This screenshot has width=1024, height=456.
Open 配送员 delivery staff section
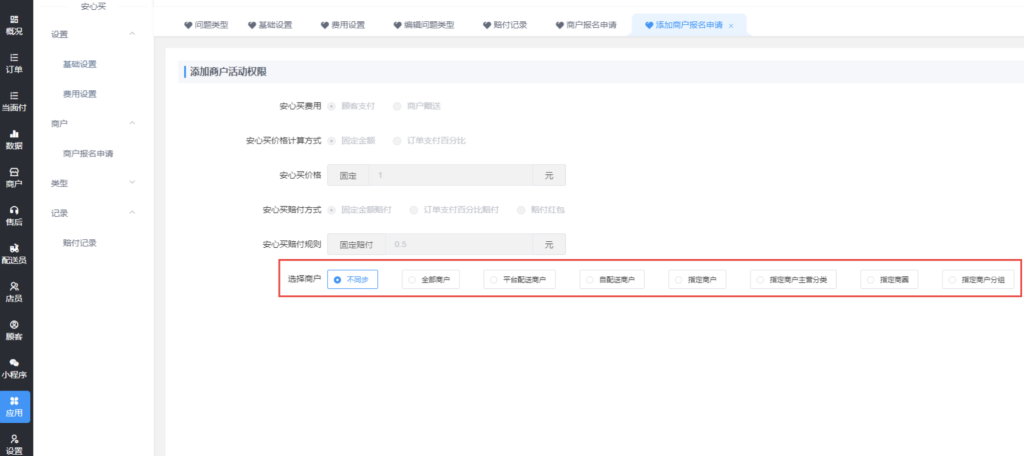[x=15, y=253]
